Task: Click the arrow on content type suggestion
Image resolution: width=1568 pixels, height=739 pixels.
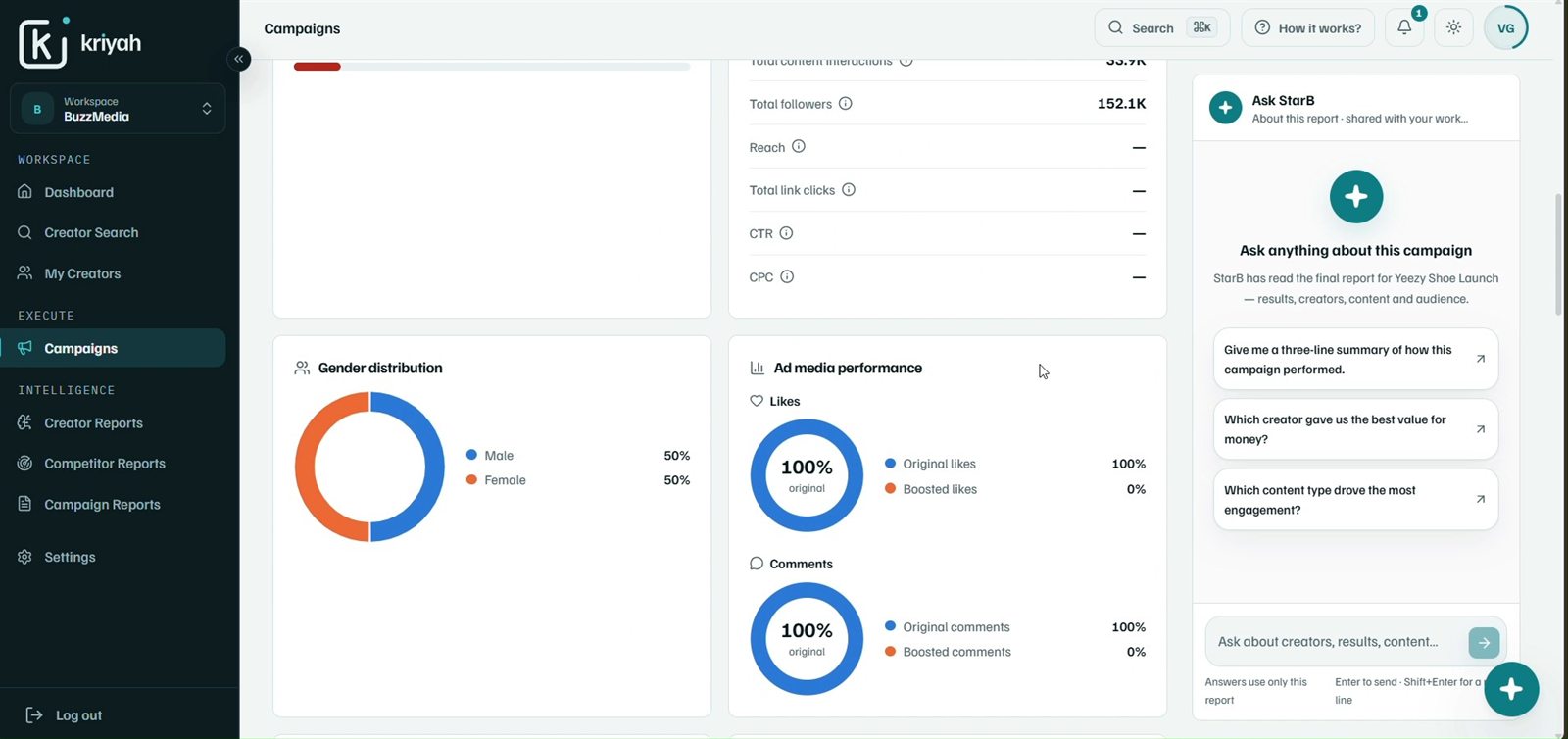Action: (1481, 499)
